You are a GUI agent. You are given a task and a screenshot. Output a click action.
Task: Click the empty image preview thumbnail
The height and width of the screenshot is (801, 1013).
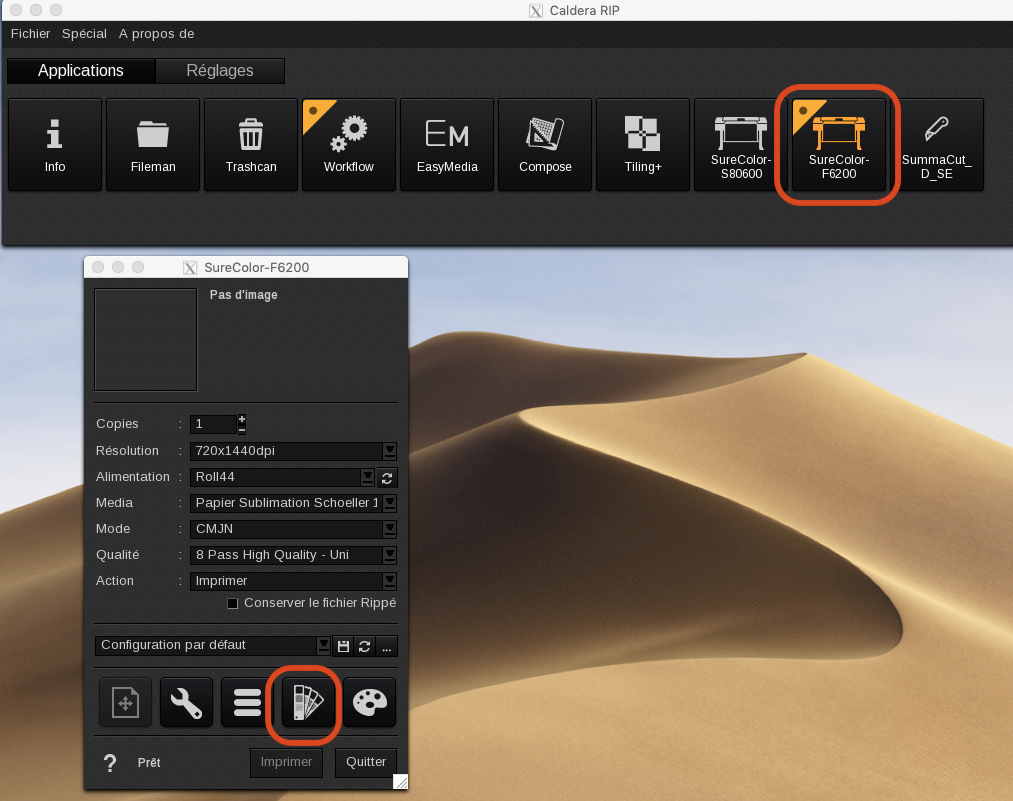(146, 340)
